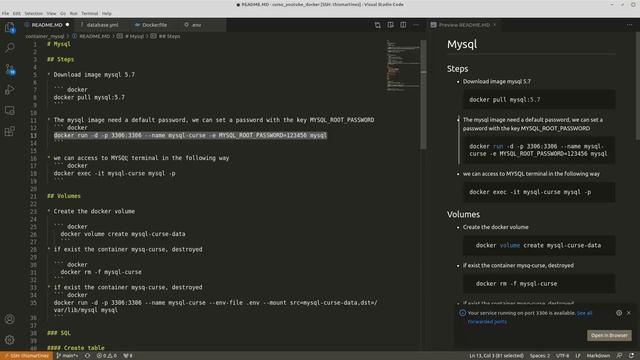Screen dimensions: 640x360
Task: Switch to the .env tab
Action: (196, 25)
